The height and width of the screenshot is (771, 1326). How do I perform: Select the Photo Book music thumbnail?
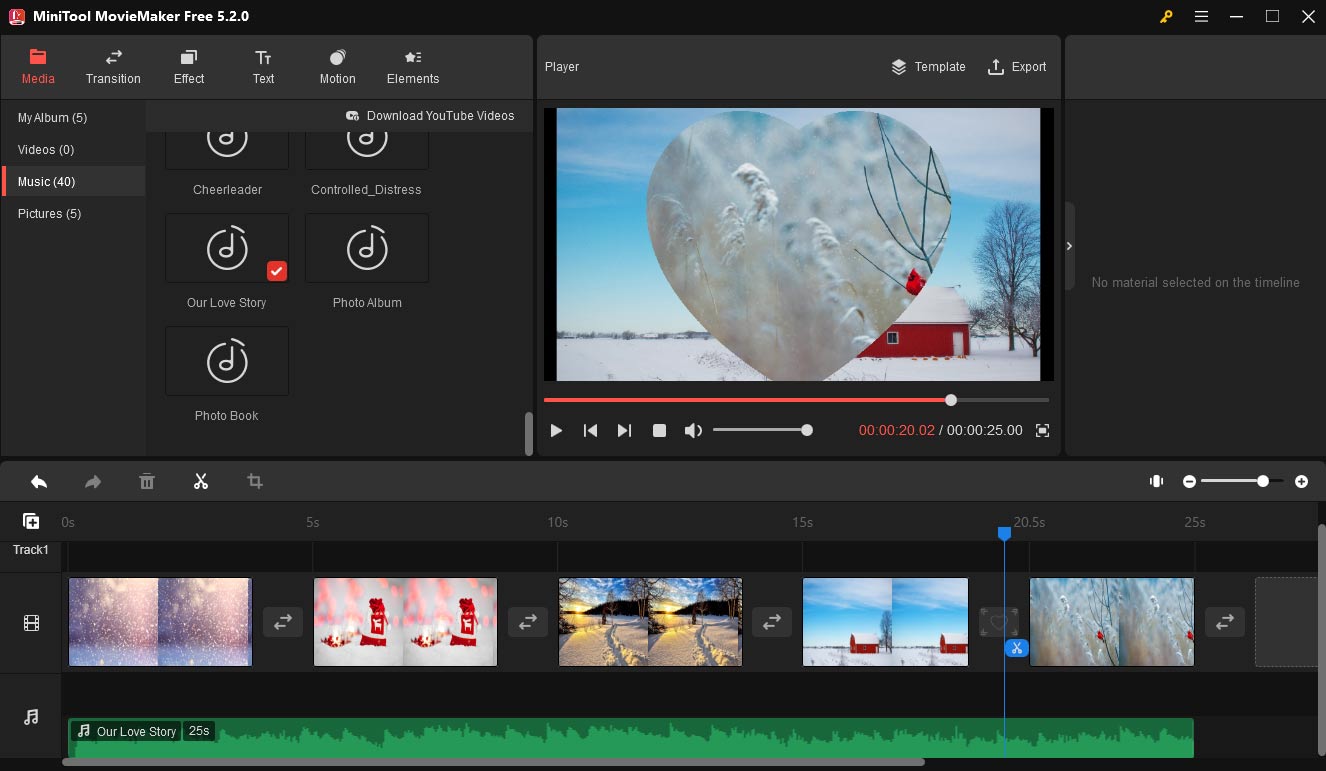point(227,361)
